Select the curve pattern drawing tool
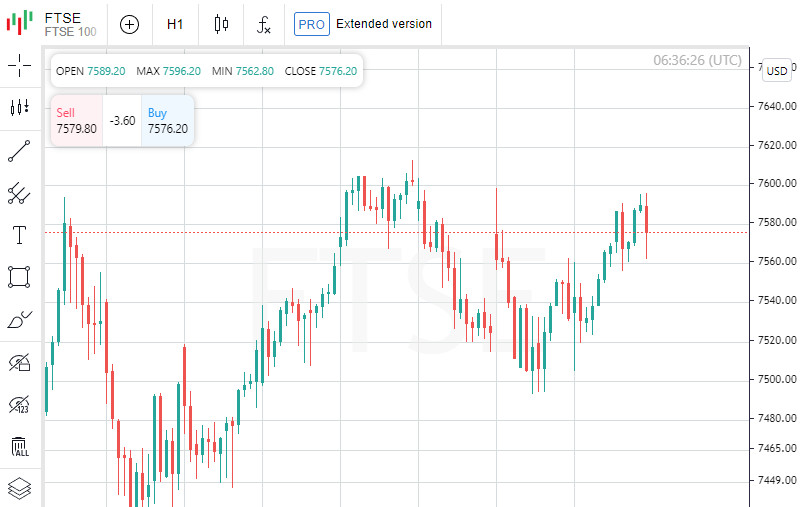806x507 pixels. (20, 320)
